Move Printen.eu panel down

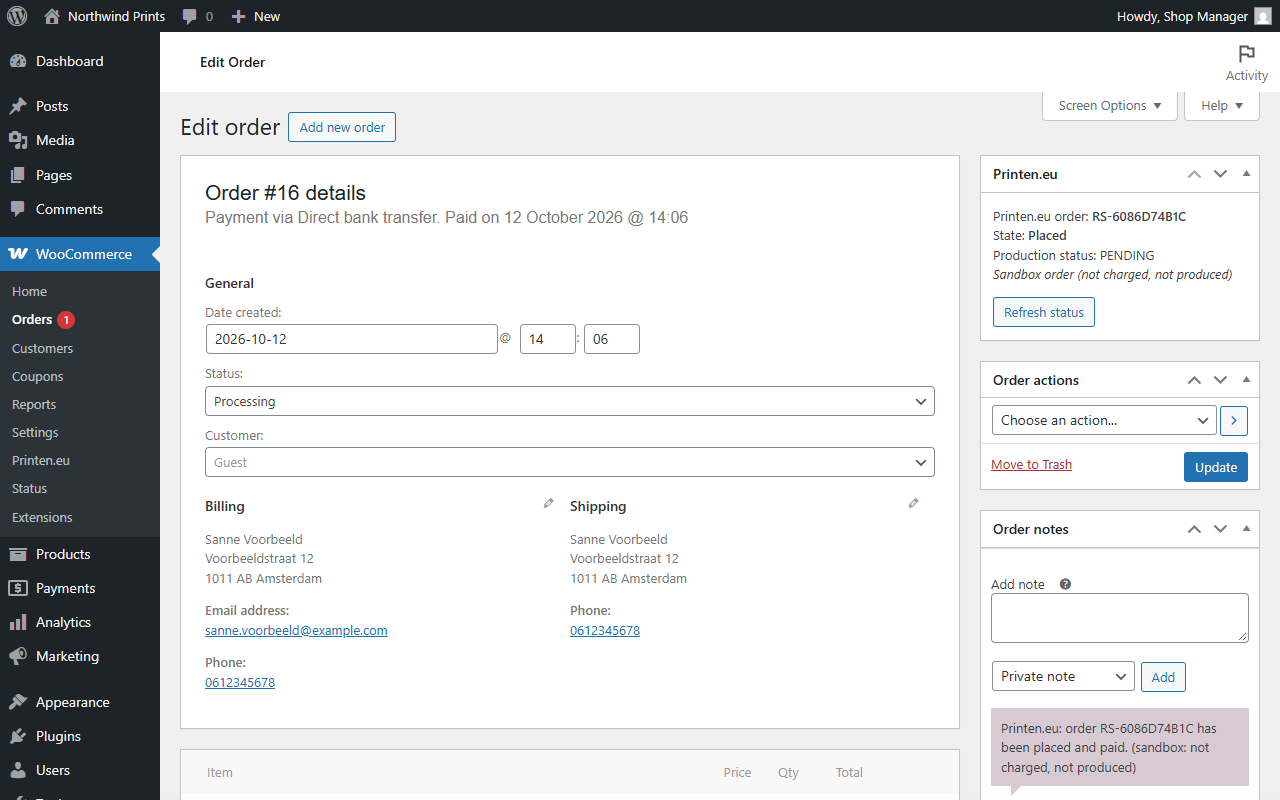click(x=1220, y=174)
